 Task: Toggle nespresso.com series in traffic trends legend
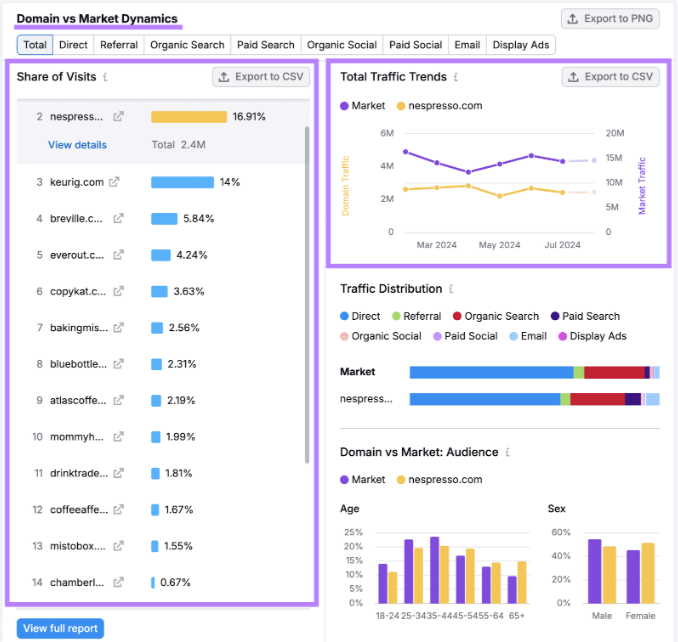tap(439, 106)
